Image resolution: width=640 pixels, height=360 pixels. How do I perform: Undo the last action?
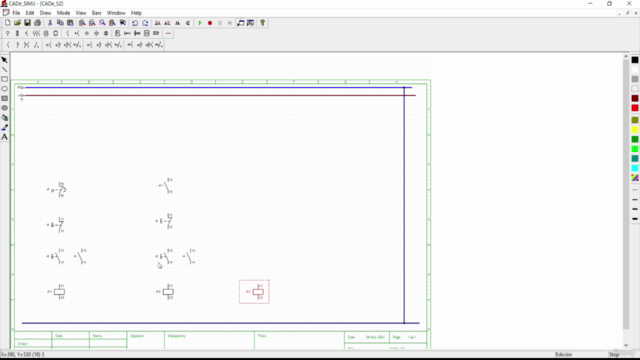pyautogui.click(x=135, y=23)
